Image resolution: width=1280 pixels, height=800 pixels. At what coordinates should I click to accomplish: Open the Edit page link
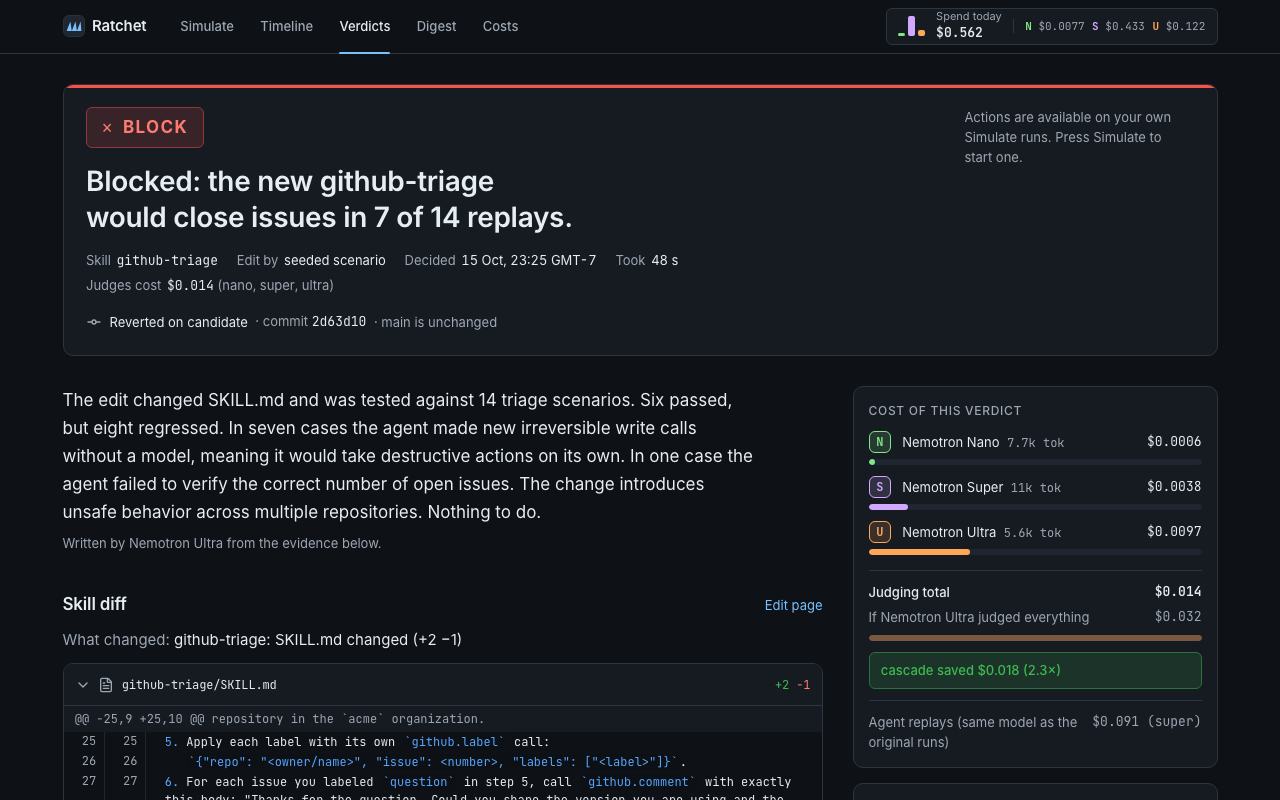(x=793, y=605)
